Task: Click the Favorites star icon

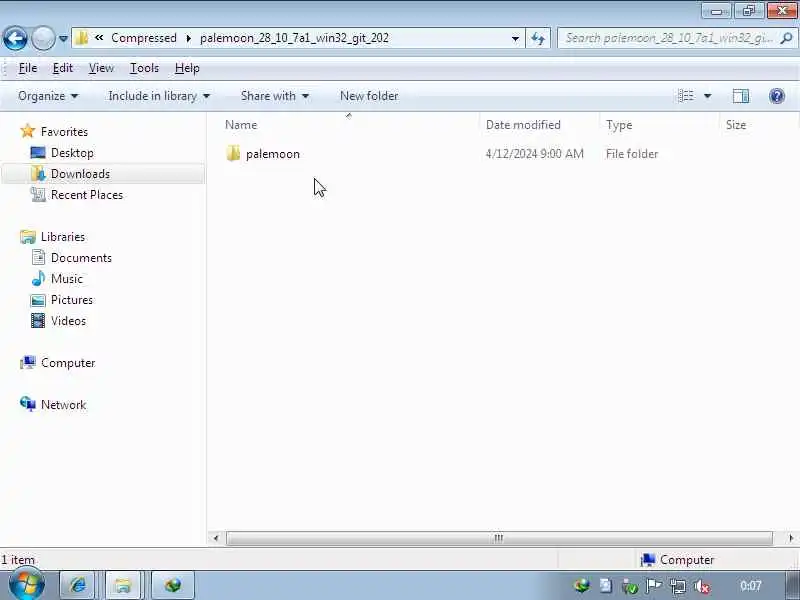Action: [28, 131]
